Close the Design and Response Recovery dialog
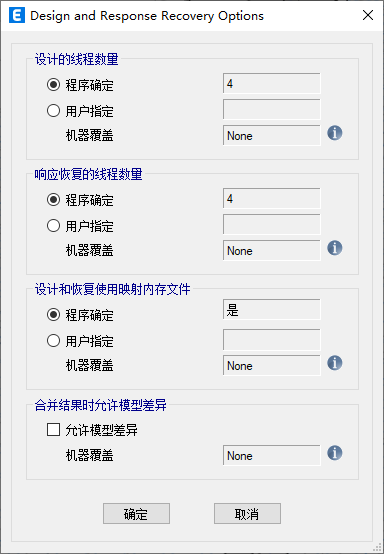Screen dimensions: 384x554 [x=368, y=16]
